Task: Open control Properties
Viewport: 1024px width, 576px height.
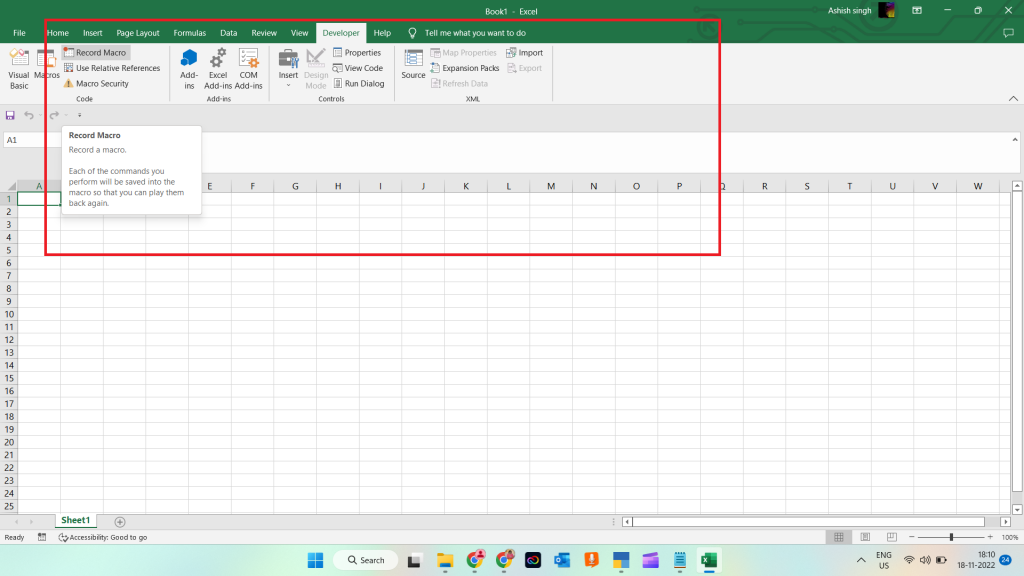Action: click(357, 52)
